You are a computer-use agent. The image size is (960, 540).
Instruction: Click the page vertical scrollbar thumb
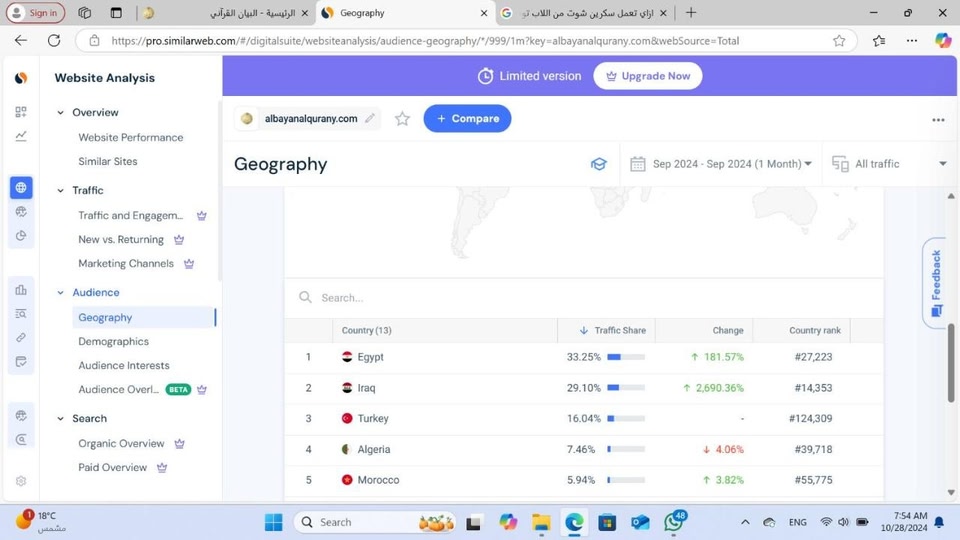tap(951, 363)
